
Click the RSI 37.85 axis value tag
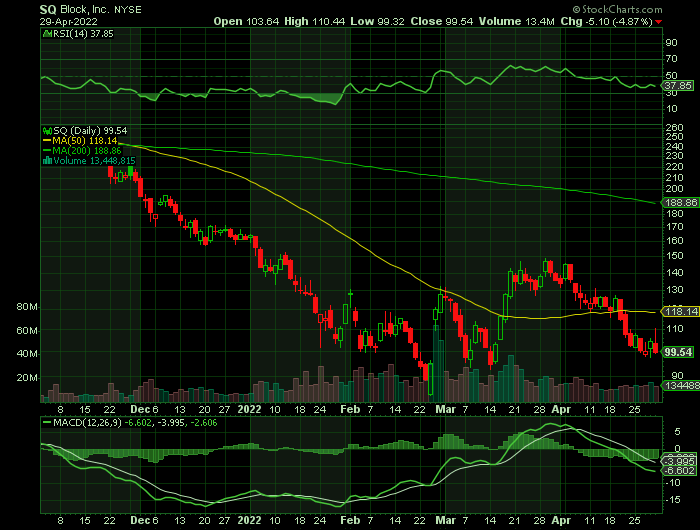coord(678,85)
